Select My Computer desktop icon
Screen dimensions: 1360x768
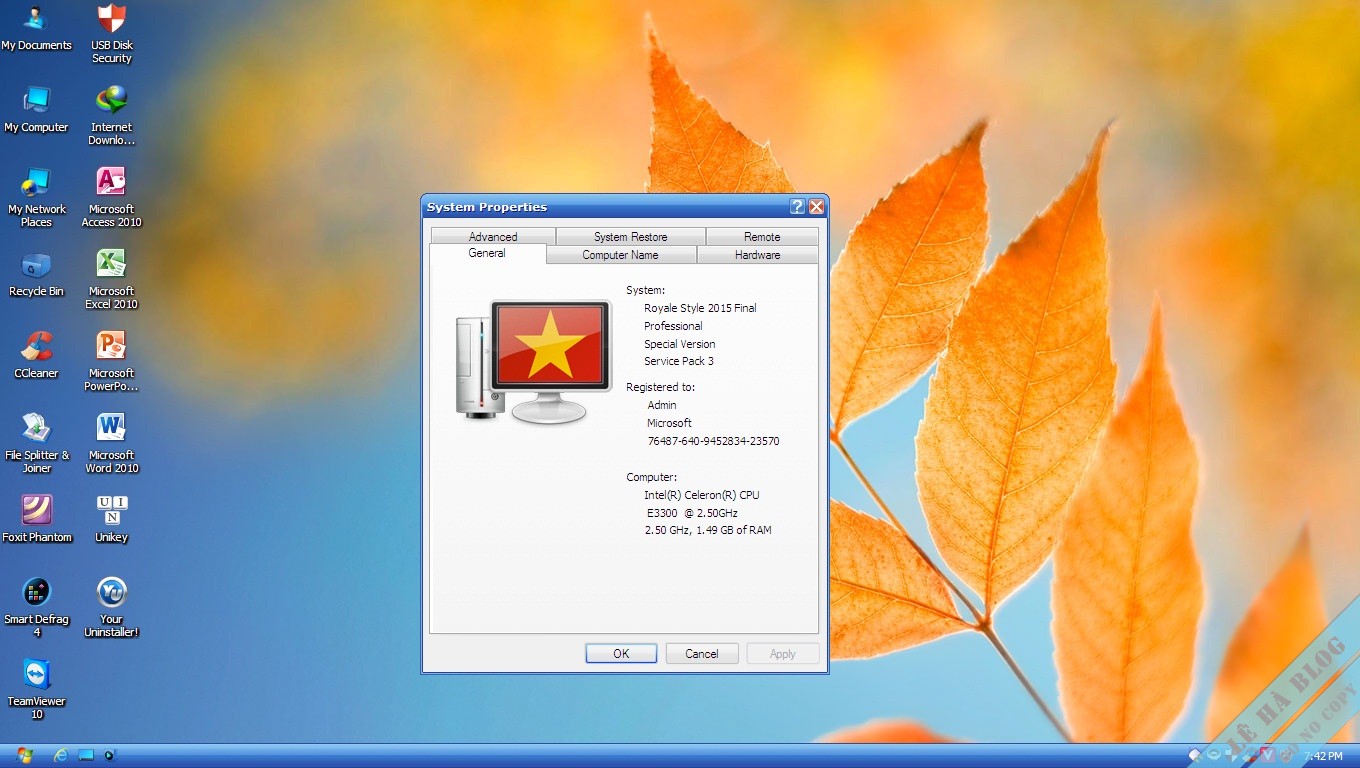[x=37, y=110]
